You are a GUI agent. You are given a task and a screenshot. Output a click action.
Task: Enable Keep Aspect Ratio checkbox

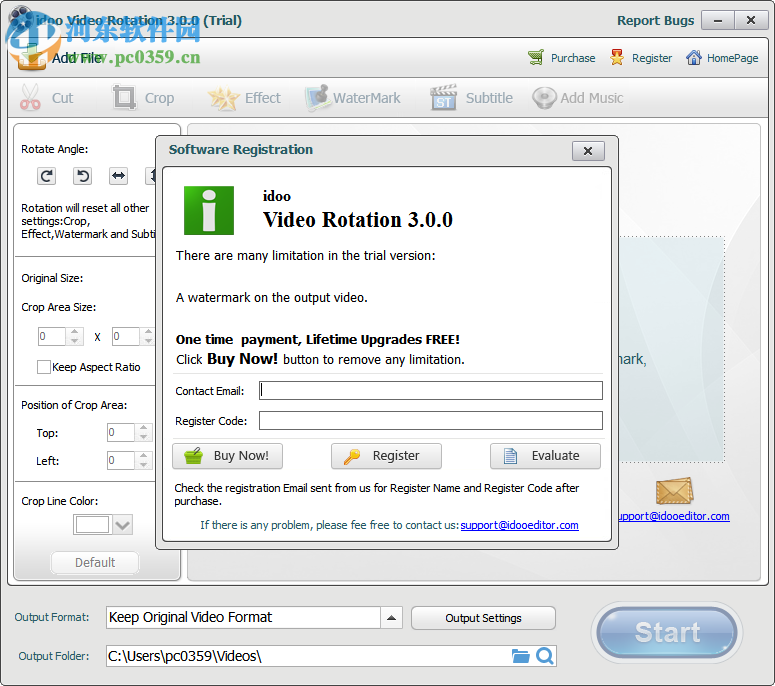point(43,367)
